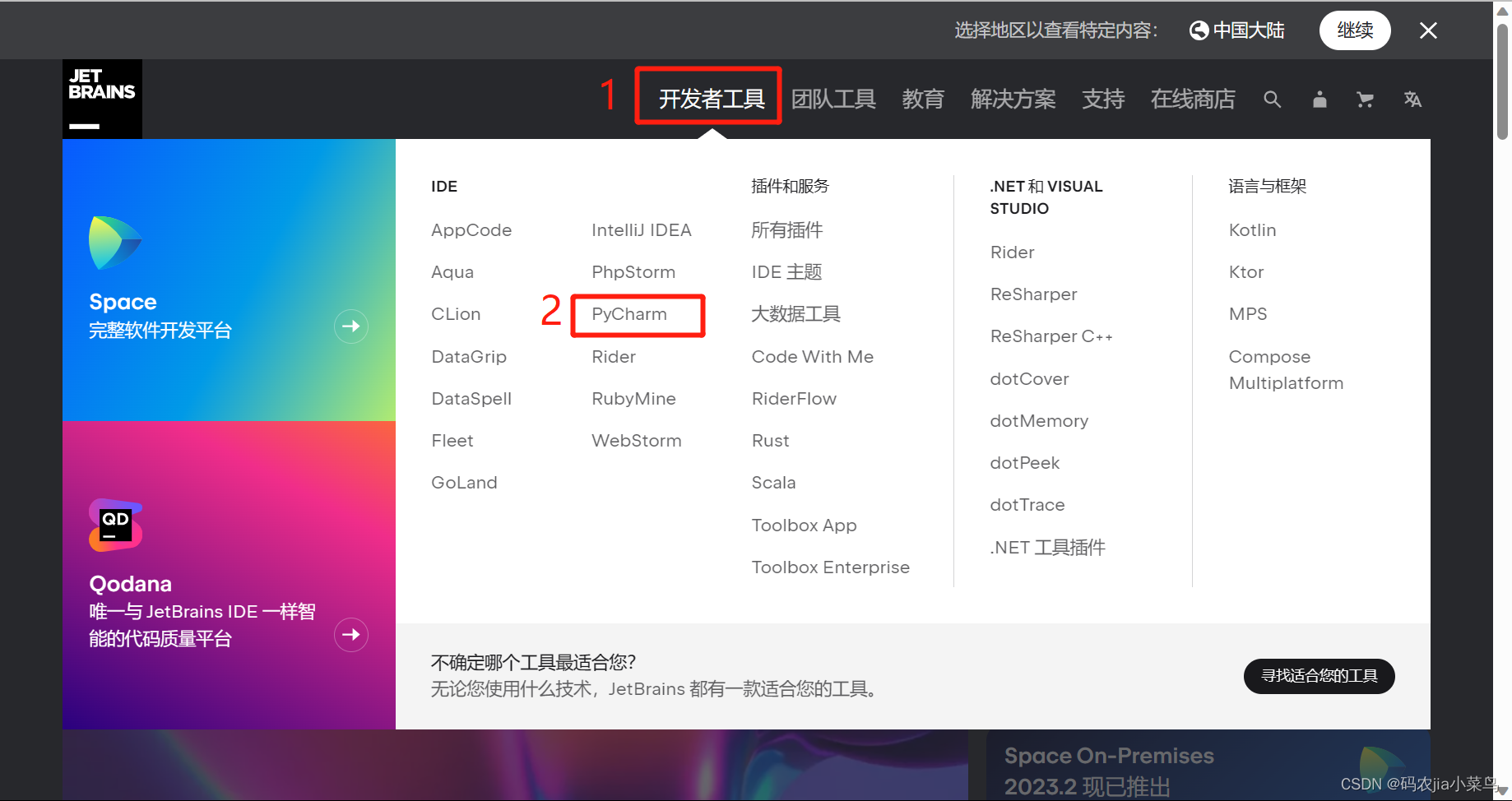Image resolution: width=1512 pixels, height=801 pixels.
Task: Open the RubyMine link
Action: pyautogui.click(x=633, y=399)
